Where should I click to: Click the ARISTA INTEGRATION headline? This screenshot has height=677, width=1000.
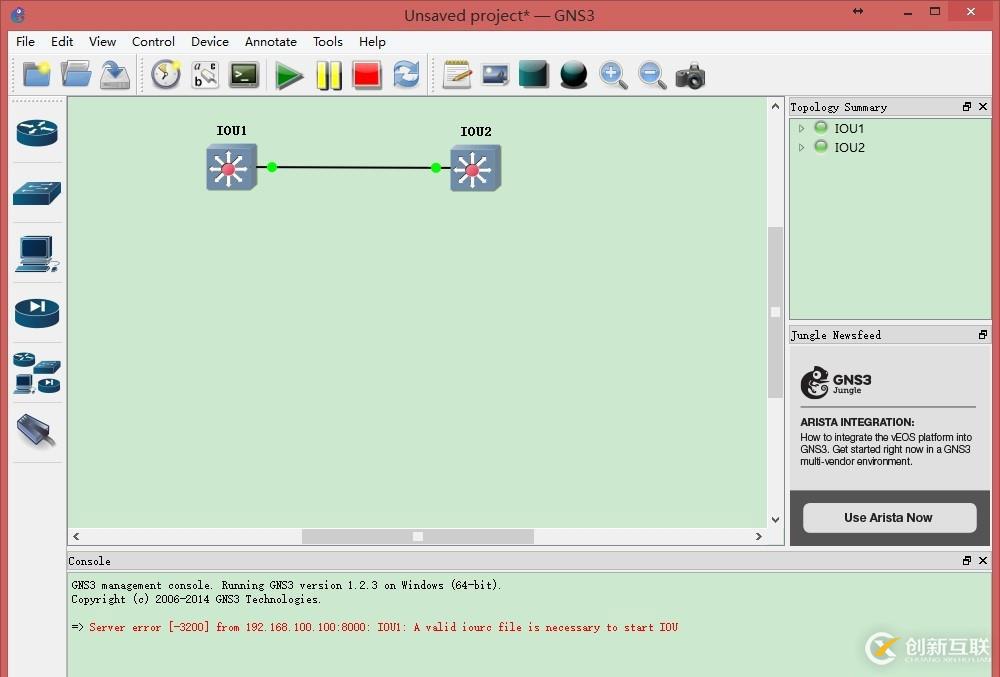point(857,422)
